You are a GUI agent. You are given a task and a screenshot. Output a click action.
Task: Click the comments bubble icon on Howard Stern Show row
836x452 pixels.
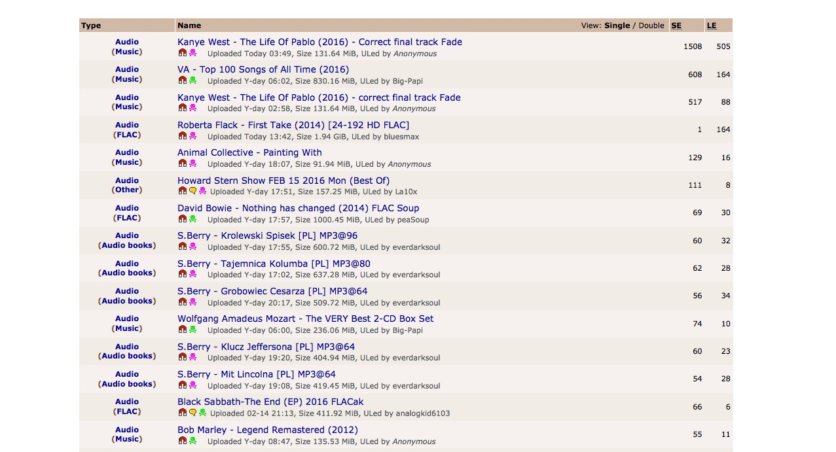tap(192, 191)
